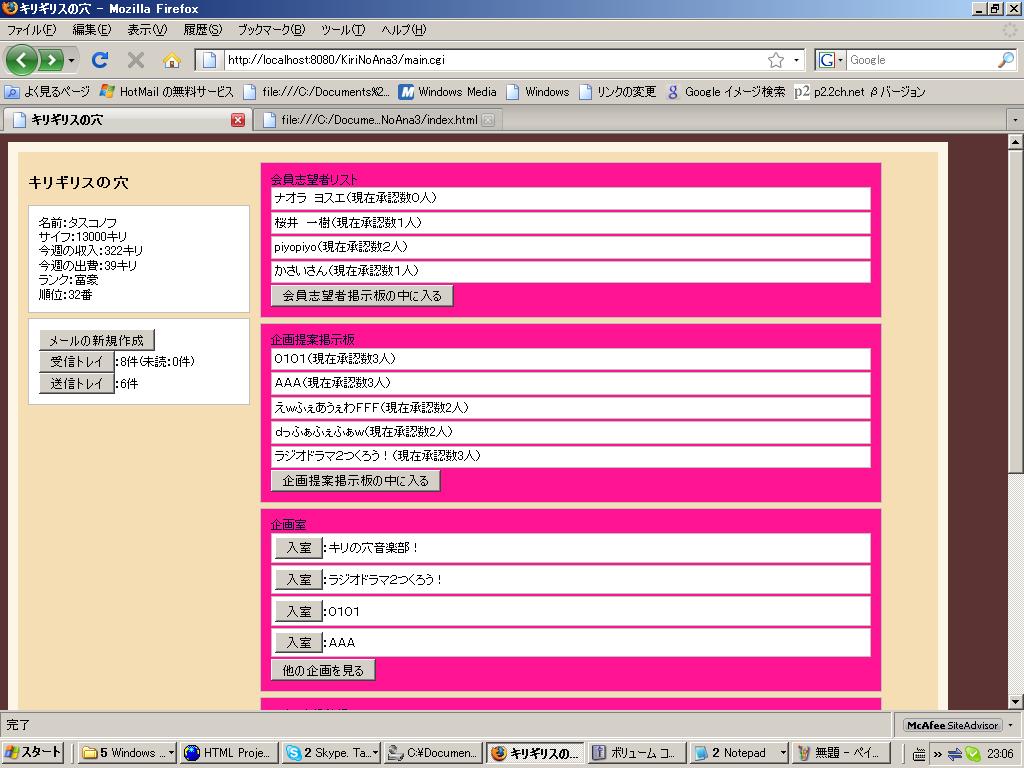Click 企画提案掲示板の中に入る button
Screen dimensions: 1024x768
pyautogui.click(x=355, y=481)
